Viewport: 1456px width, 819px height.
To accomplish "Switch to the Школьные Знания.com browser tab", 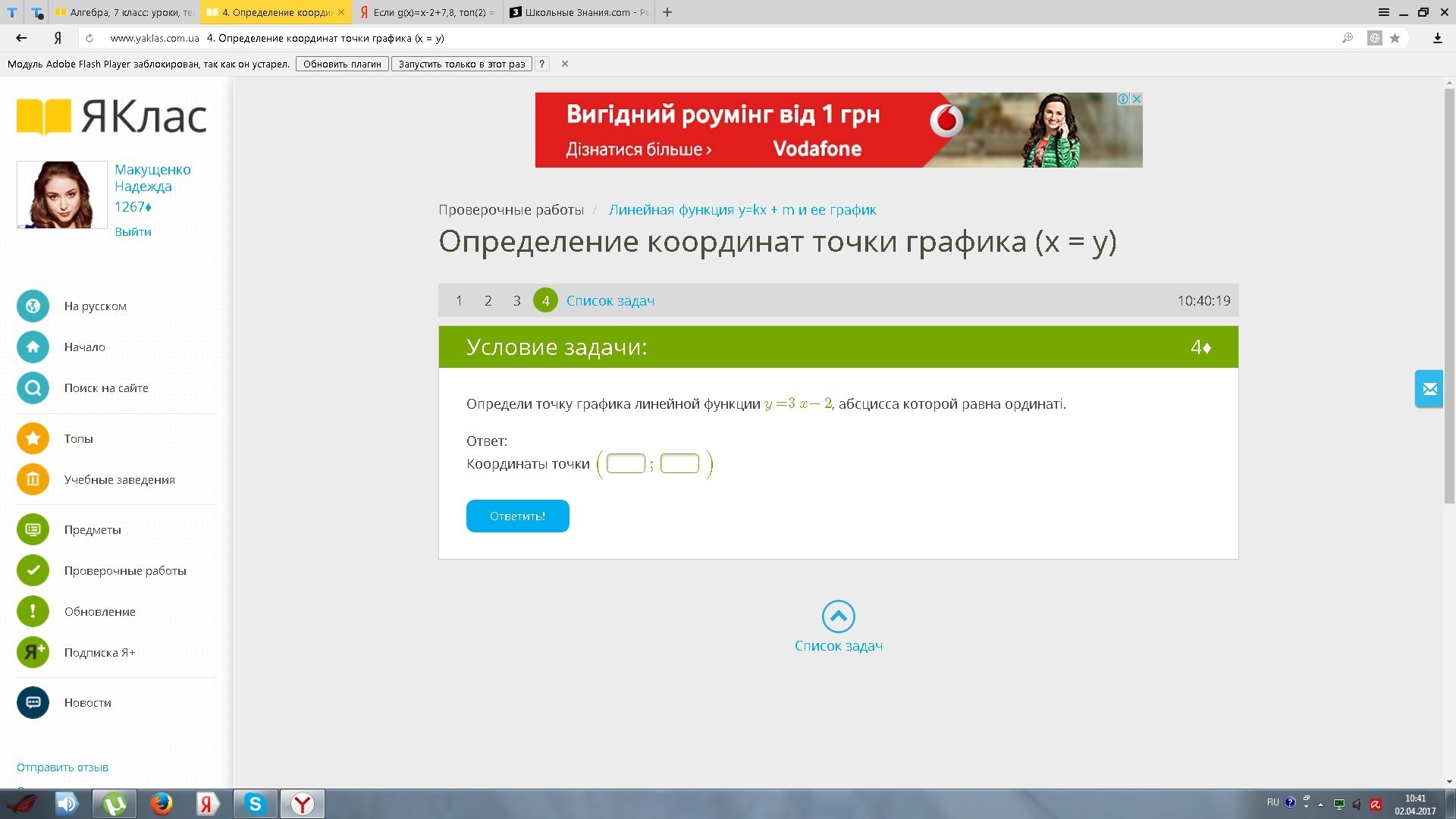I will 579,12.
